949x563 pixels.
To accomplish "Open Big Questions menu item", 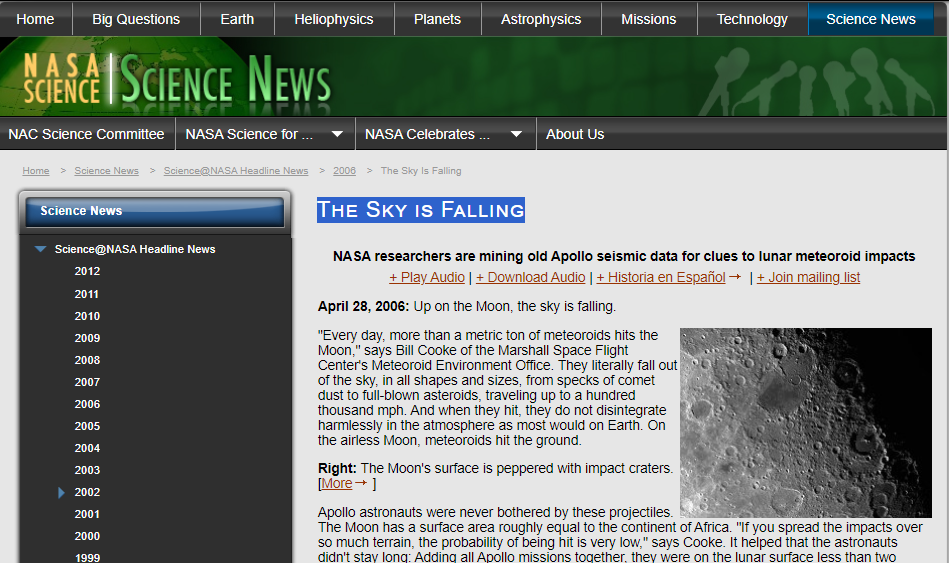I will click(x=136, y=19).
